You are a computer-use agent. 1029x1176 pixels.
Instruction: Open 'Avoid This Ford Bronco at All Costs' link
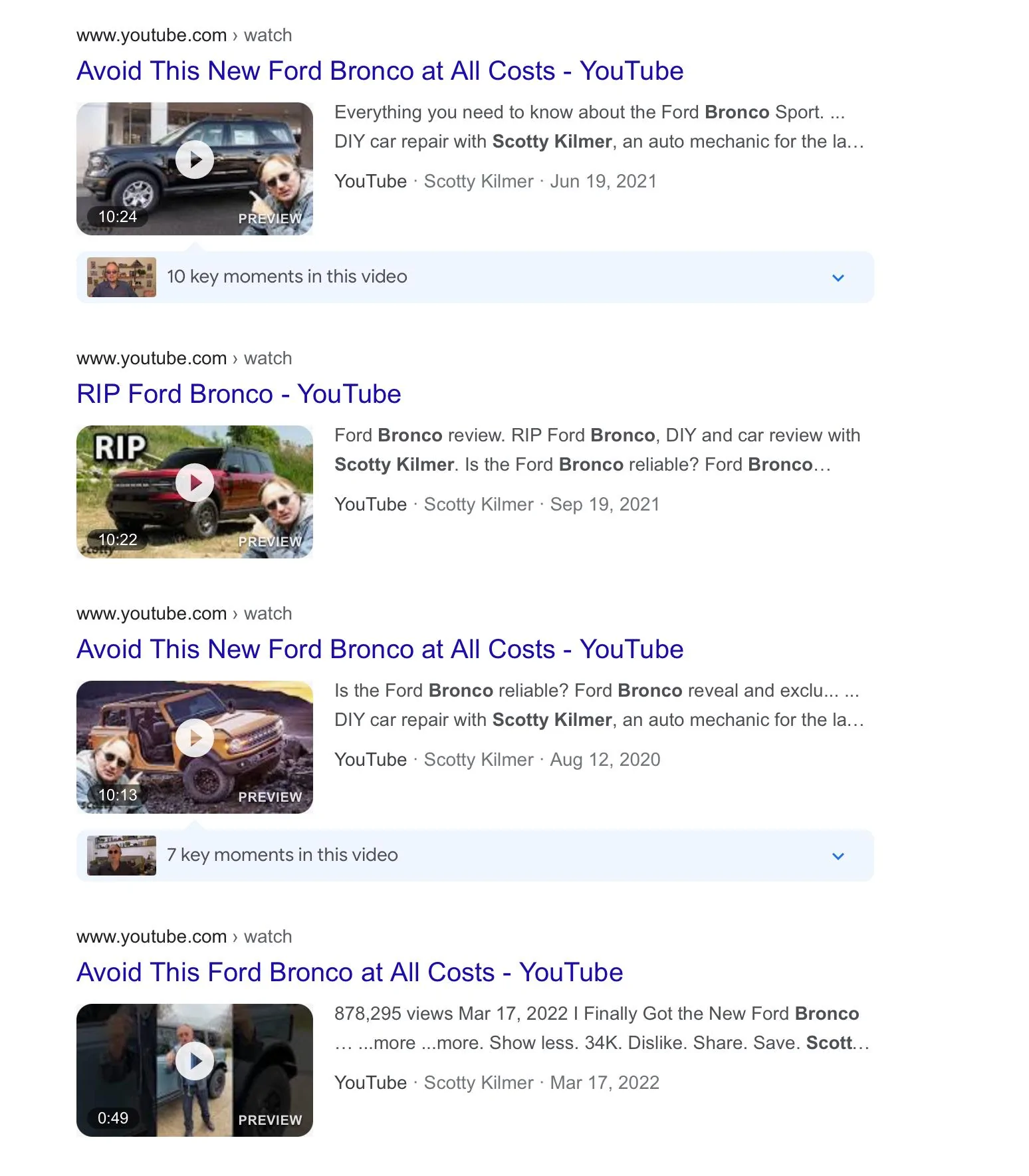click(350, 973)
